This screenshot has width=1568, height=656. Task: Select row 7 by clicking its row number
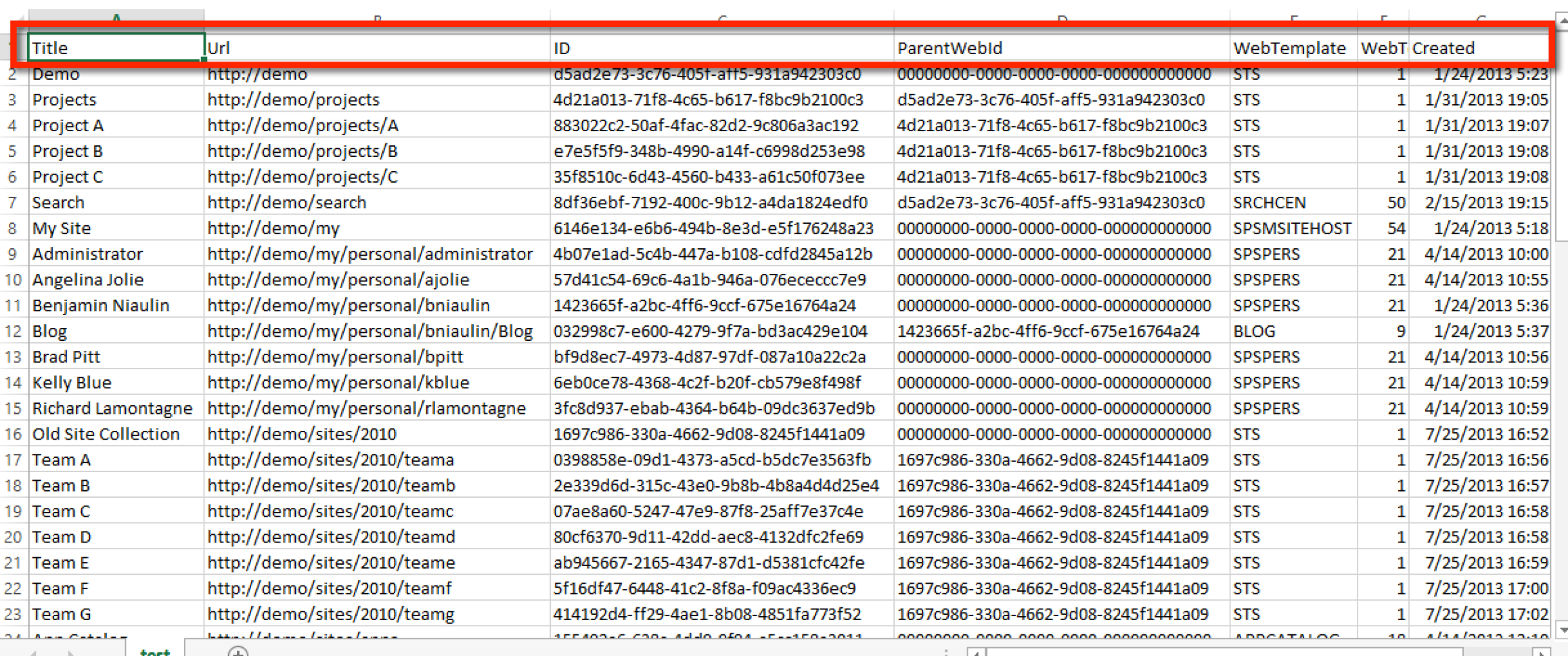[12, 202]
